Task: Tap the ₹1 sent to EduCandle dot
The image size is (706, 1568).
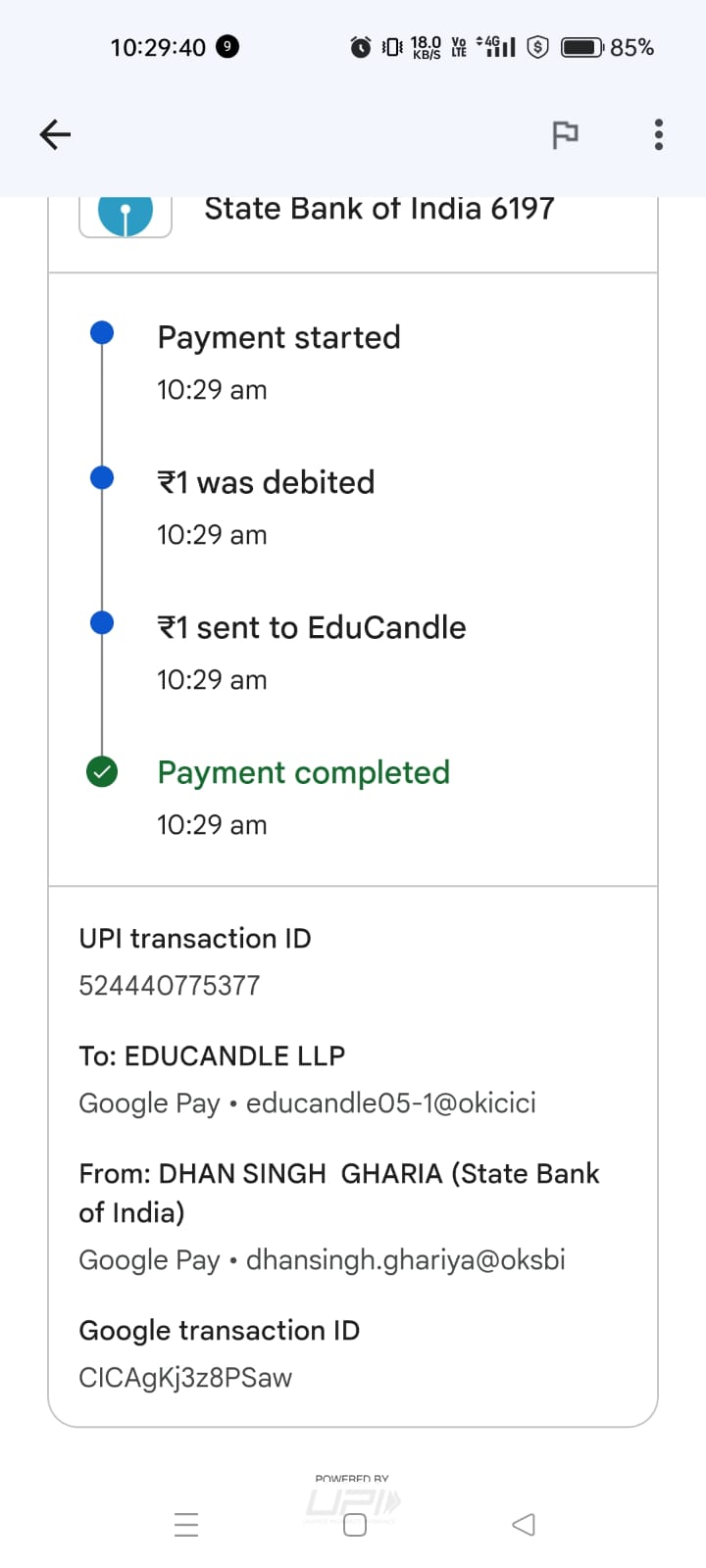Action: point(102,623)
